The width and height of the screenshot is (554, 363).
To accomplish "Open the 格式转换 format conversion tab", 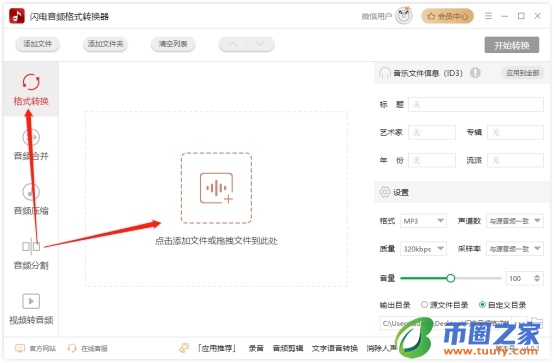I will pyautogui.click(x=31, y=89).
